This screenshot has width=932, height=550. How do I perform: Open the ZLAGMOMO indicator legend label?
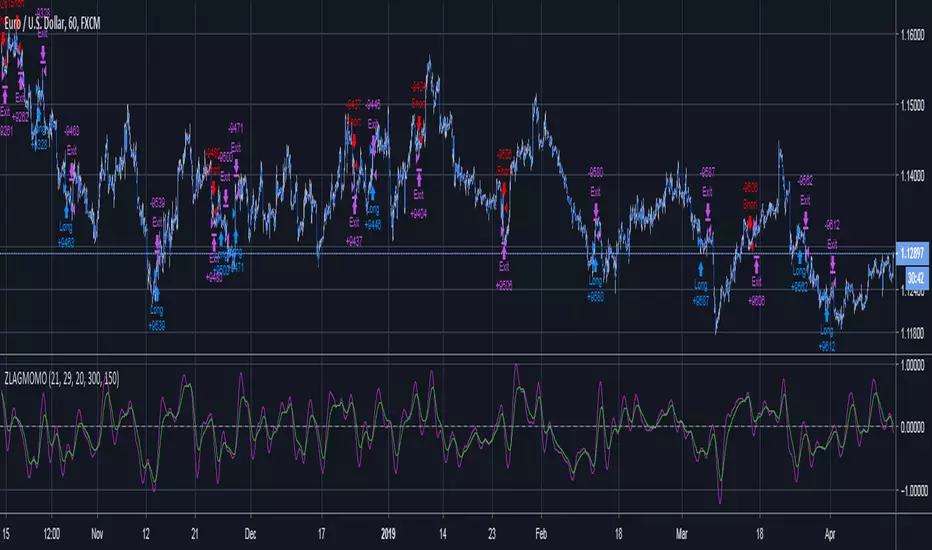[x=61, y=379]
